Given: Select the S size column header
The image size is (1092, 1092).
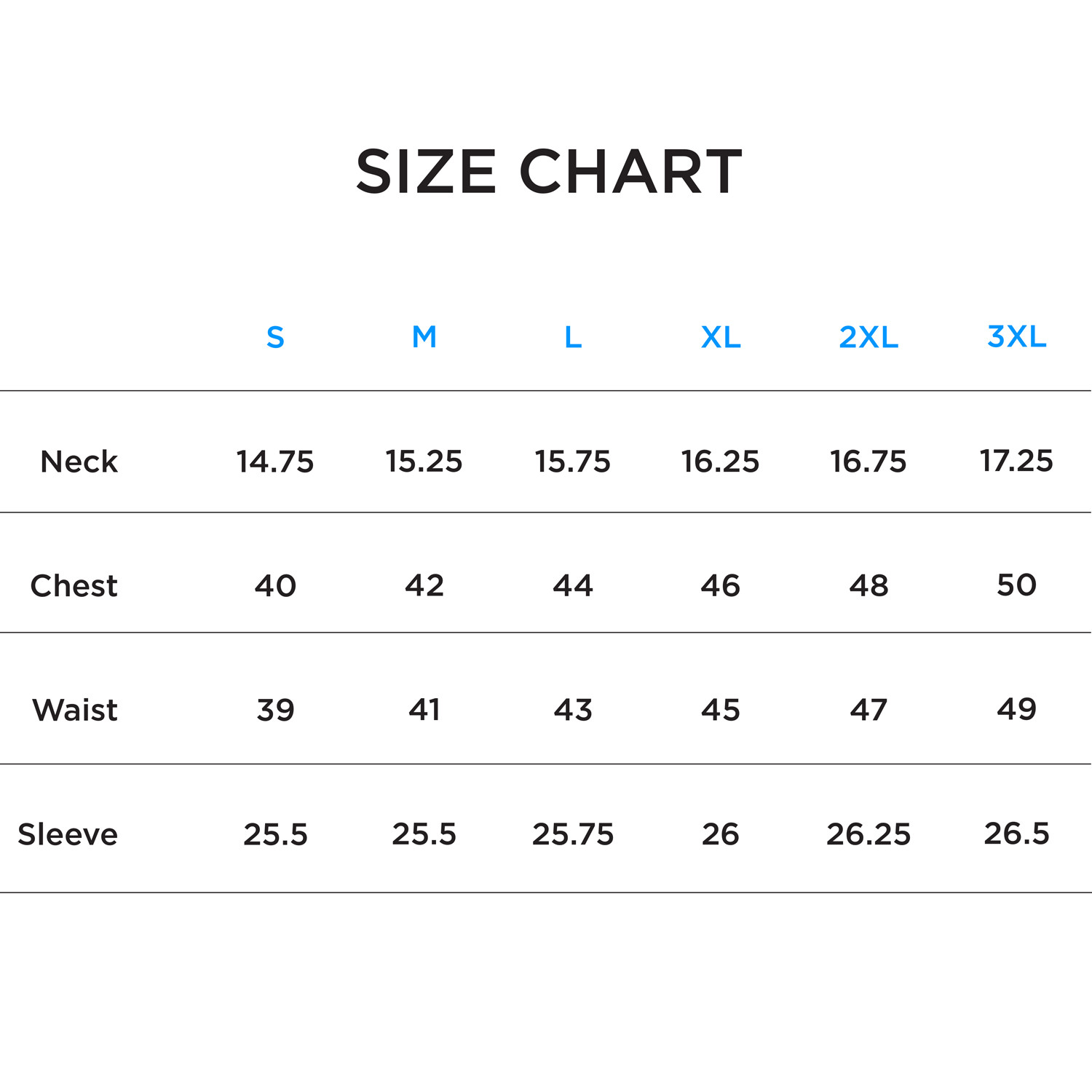Looking at the screenshot, I should (x=275, y=337).
